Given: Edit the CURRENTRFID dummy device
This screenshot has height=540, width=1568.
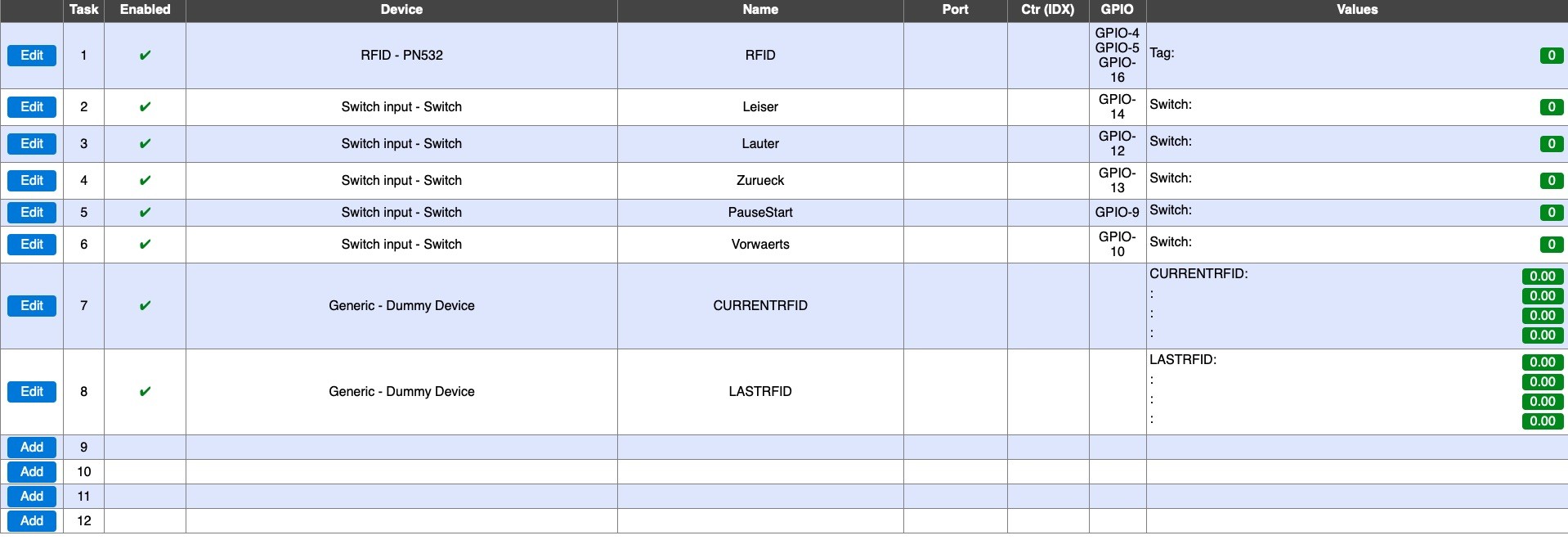Looking at the screenshot, I should (32, 306).
